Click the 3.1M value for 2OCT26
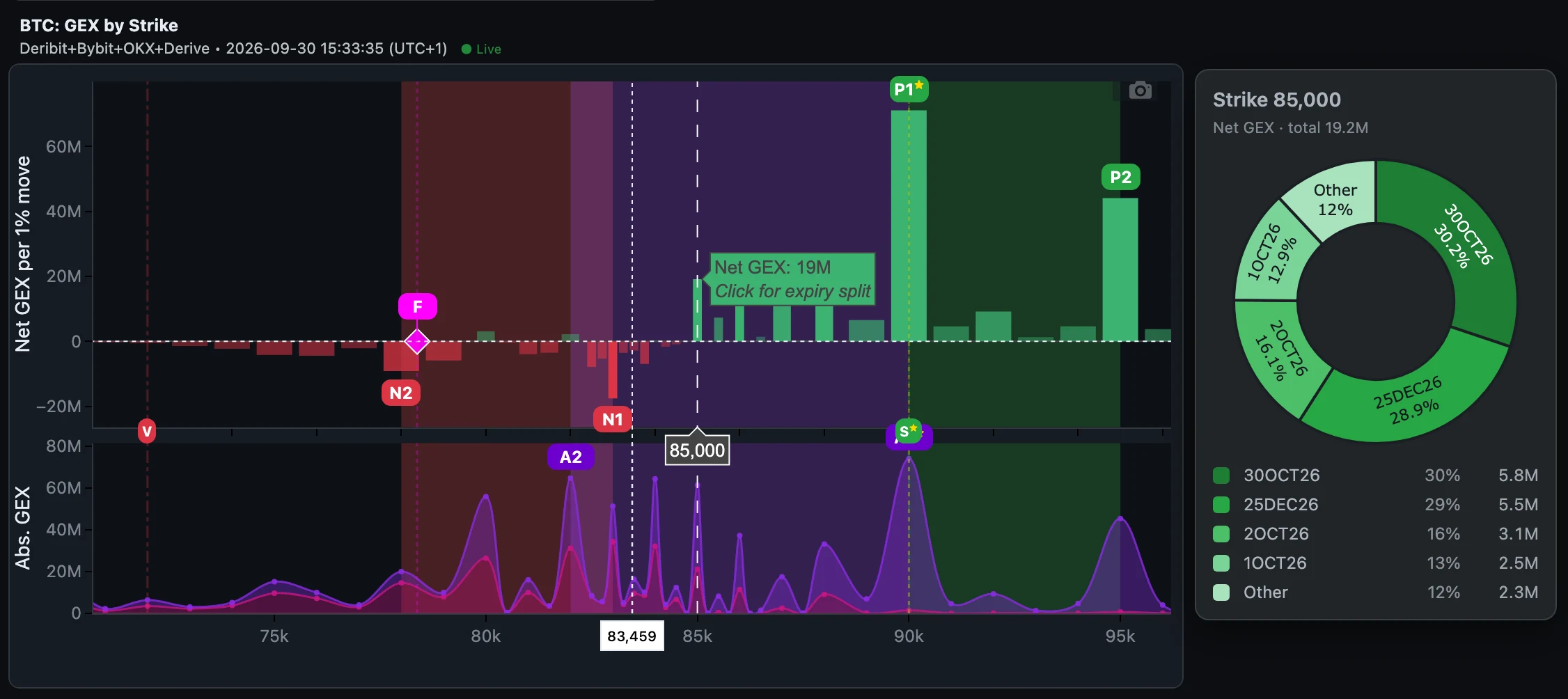 click(1518, 534)
